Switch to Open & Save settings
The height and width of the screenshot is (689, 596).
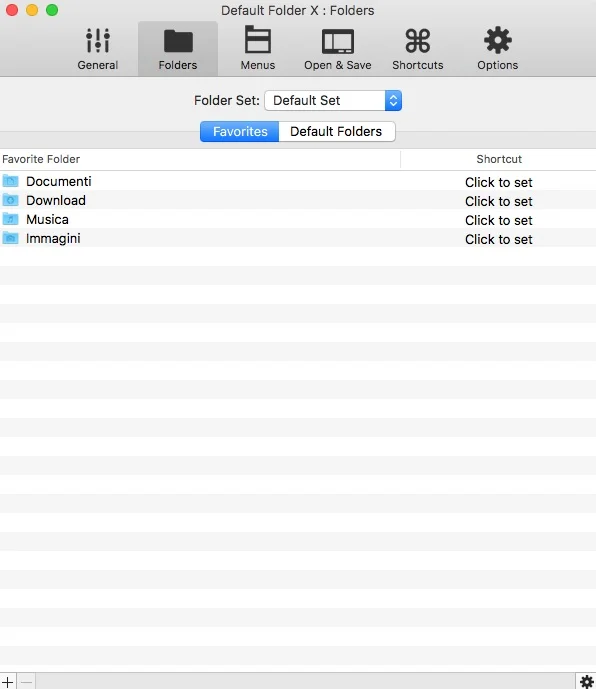tap(338, 49)
